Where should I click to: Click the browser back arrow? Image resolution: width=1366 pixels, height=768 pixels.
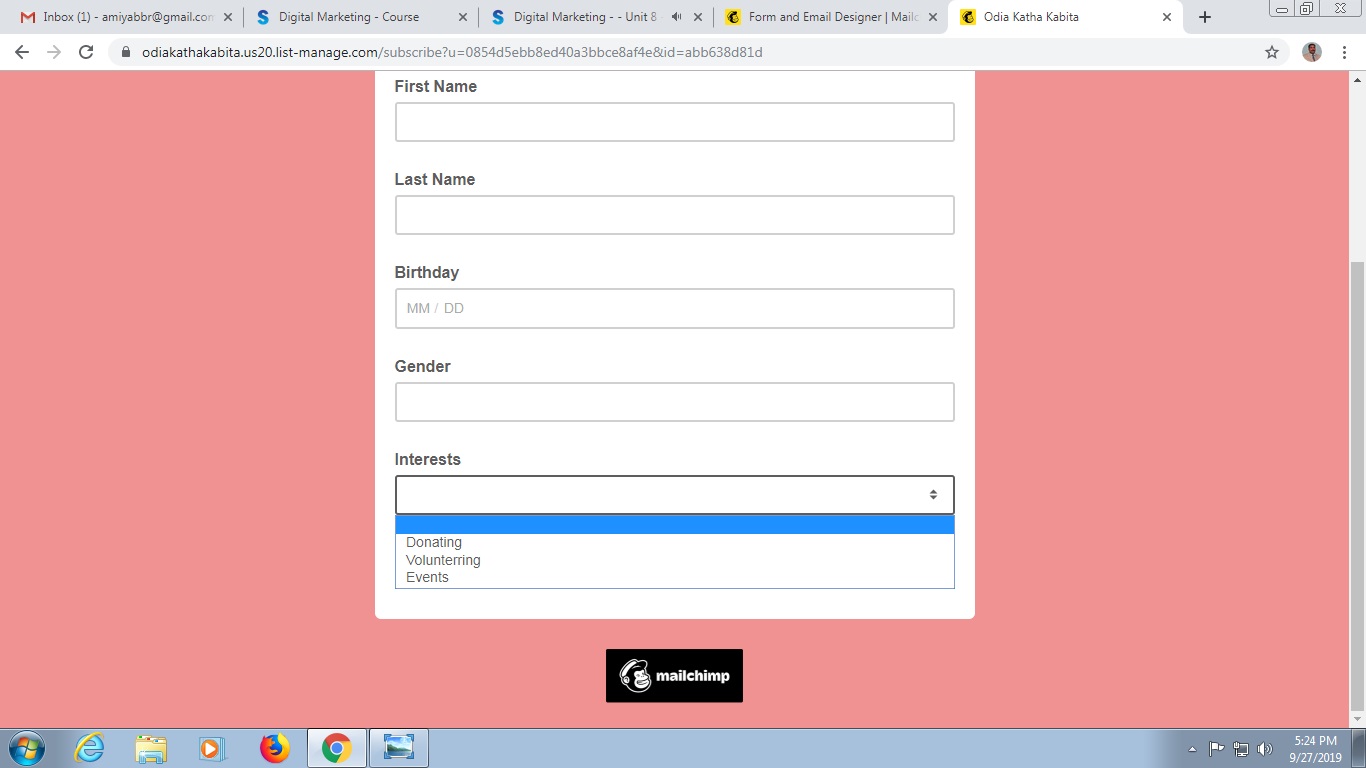pyautogui.click(x=22, y=52)
